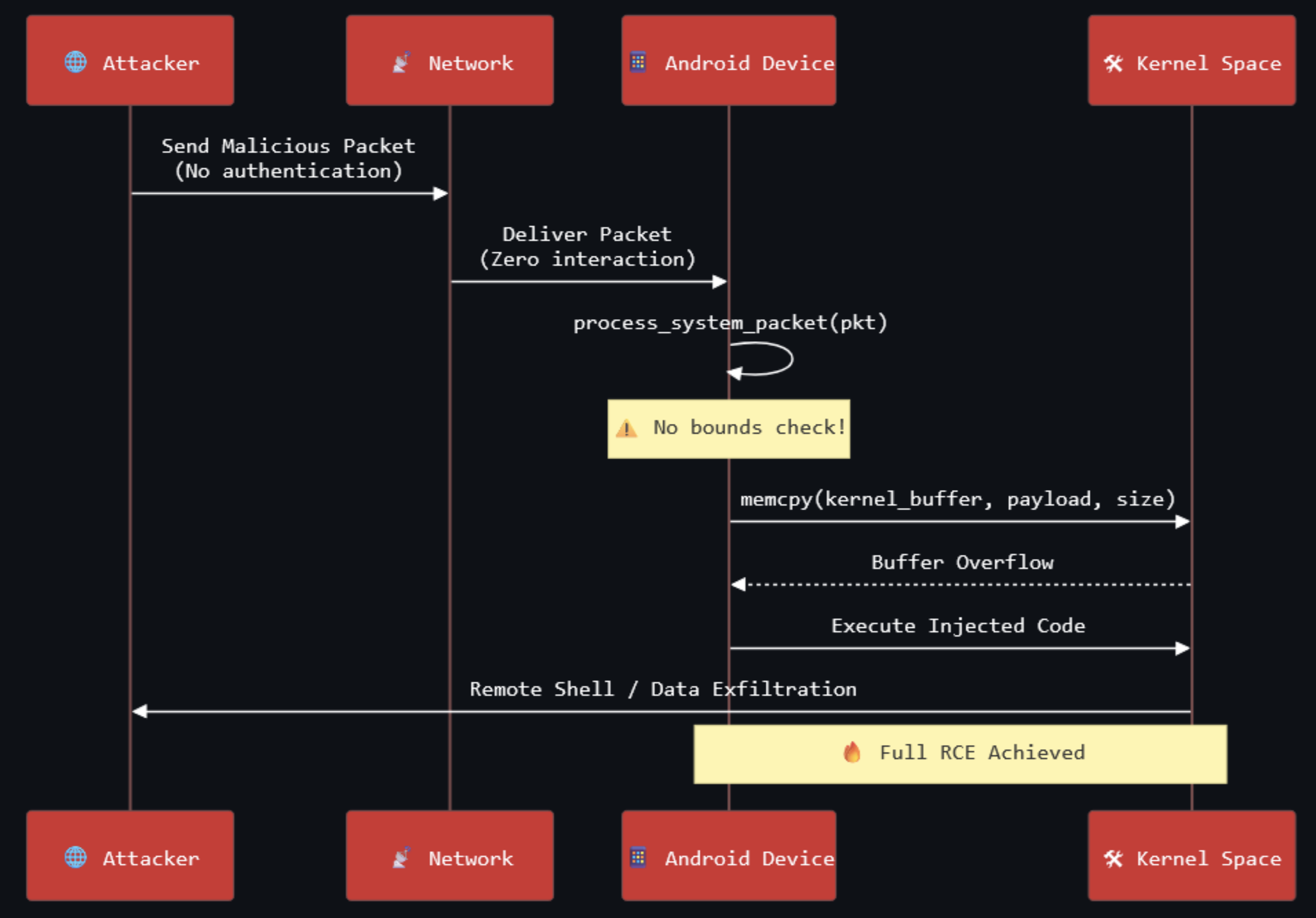Select the 'Buffer Overflow' dashed return label

pos(962,562)
